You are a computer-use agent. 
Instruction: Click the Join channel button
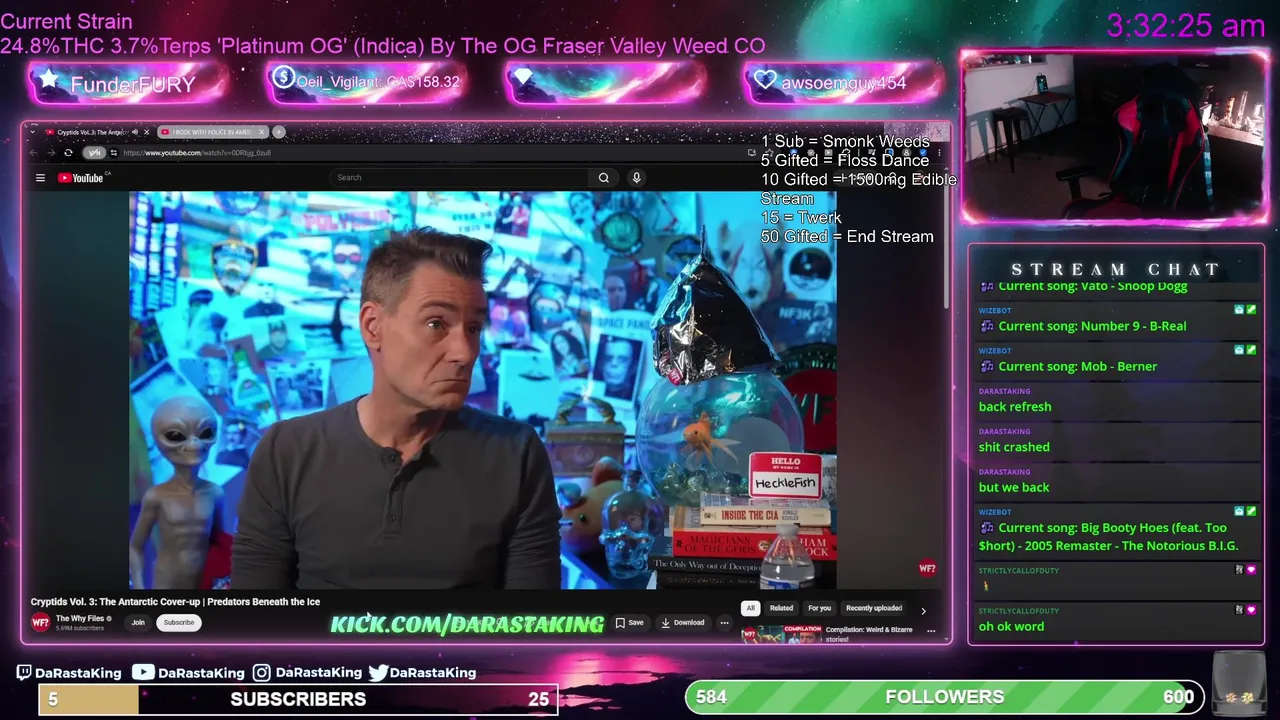(x=138, y=622)
